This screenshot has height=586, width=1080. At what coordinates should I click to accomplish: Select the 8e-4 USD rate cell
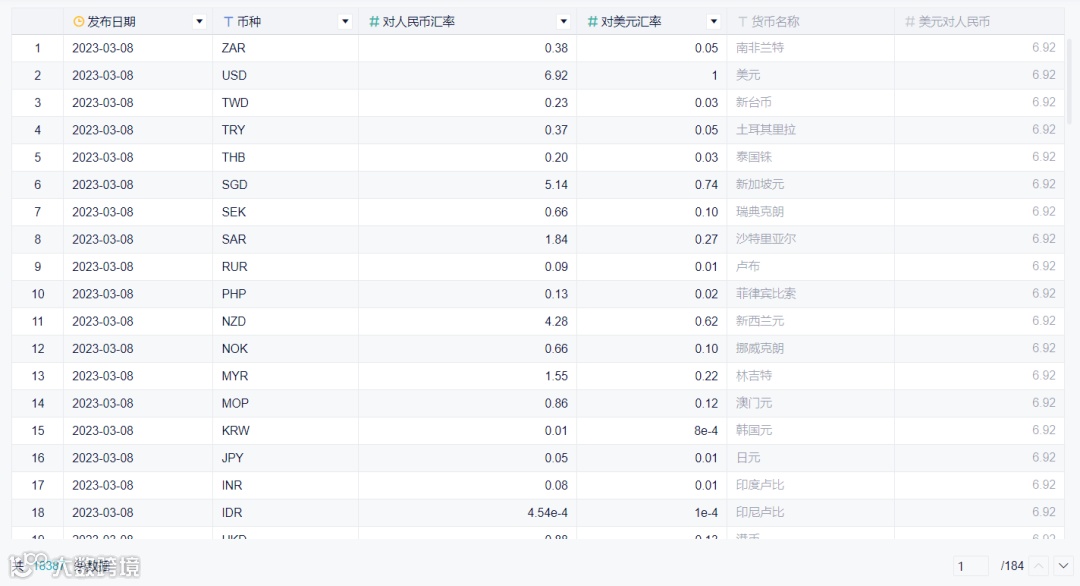click(x=652, y=430)
